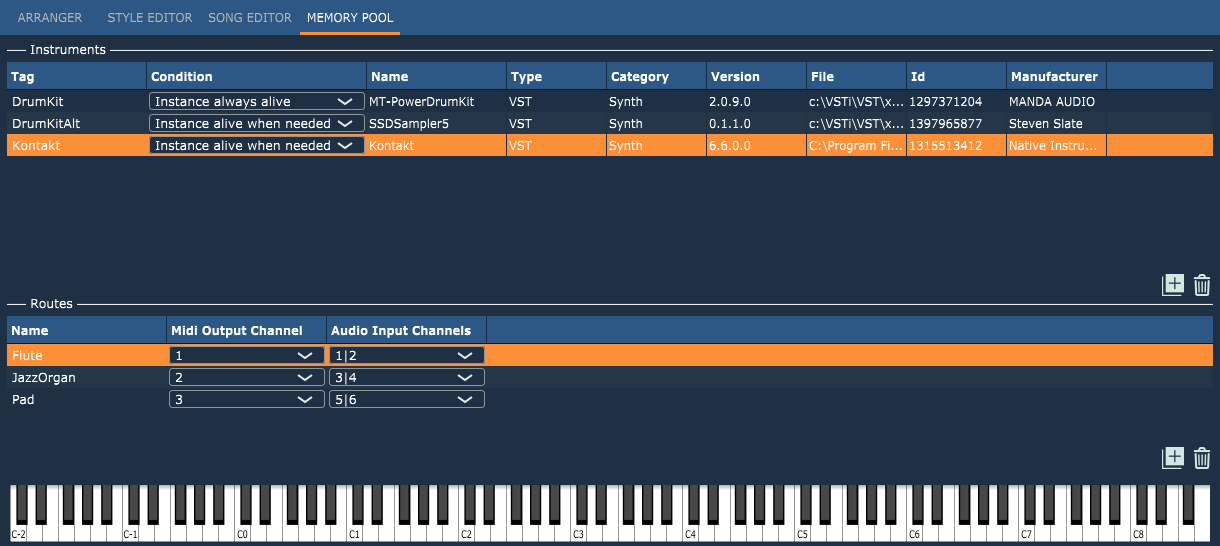Click version cell 2.0.9.0
The height and width of the screenshot is (546, 1220).
coord(757,101)
